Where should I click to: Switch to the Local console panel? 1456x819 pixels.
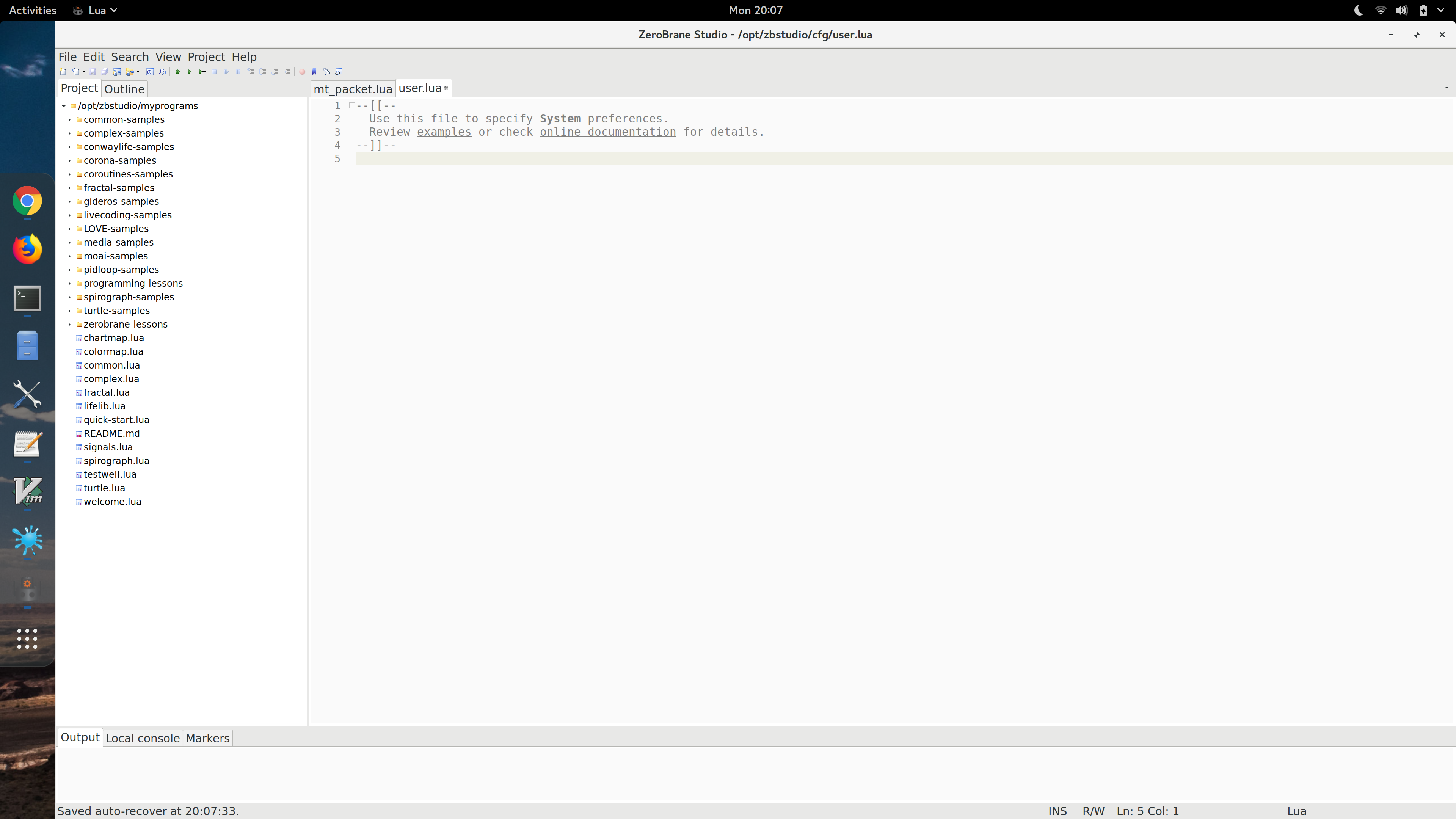(x=143, y=737)
